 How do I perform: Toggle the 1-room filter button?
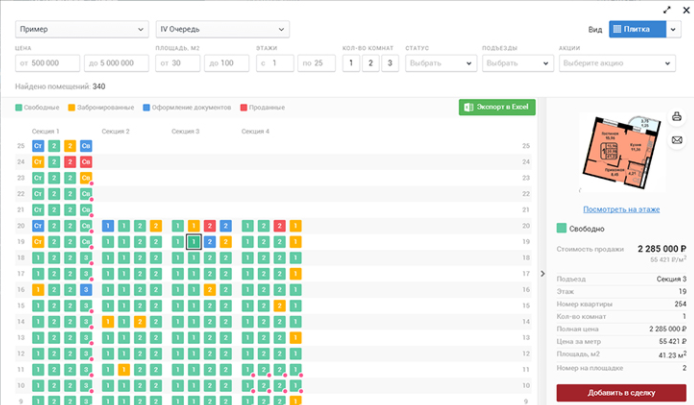pos(351,63)
